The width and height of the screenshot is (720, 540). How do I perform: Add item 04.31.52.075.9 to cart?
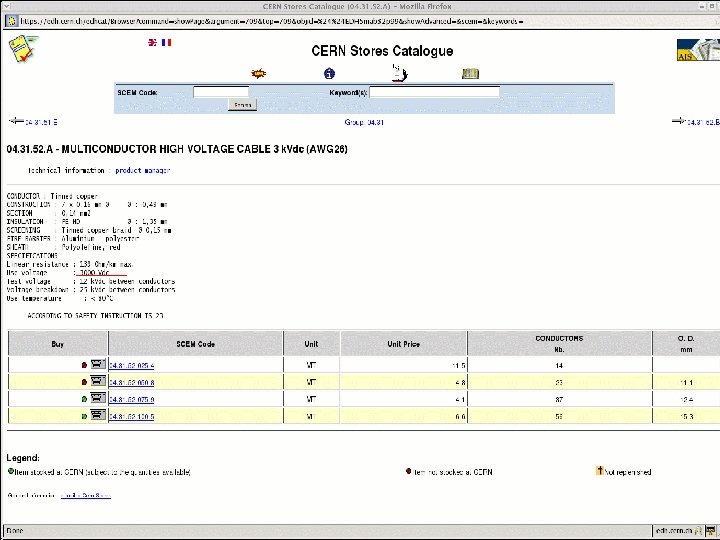point(98,398)
